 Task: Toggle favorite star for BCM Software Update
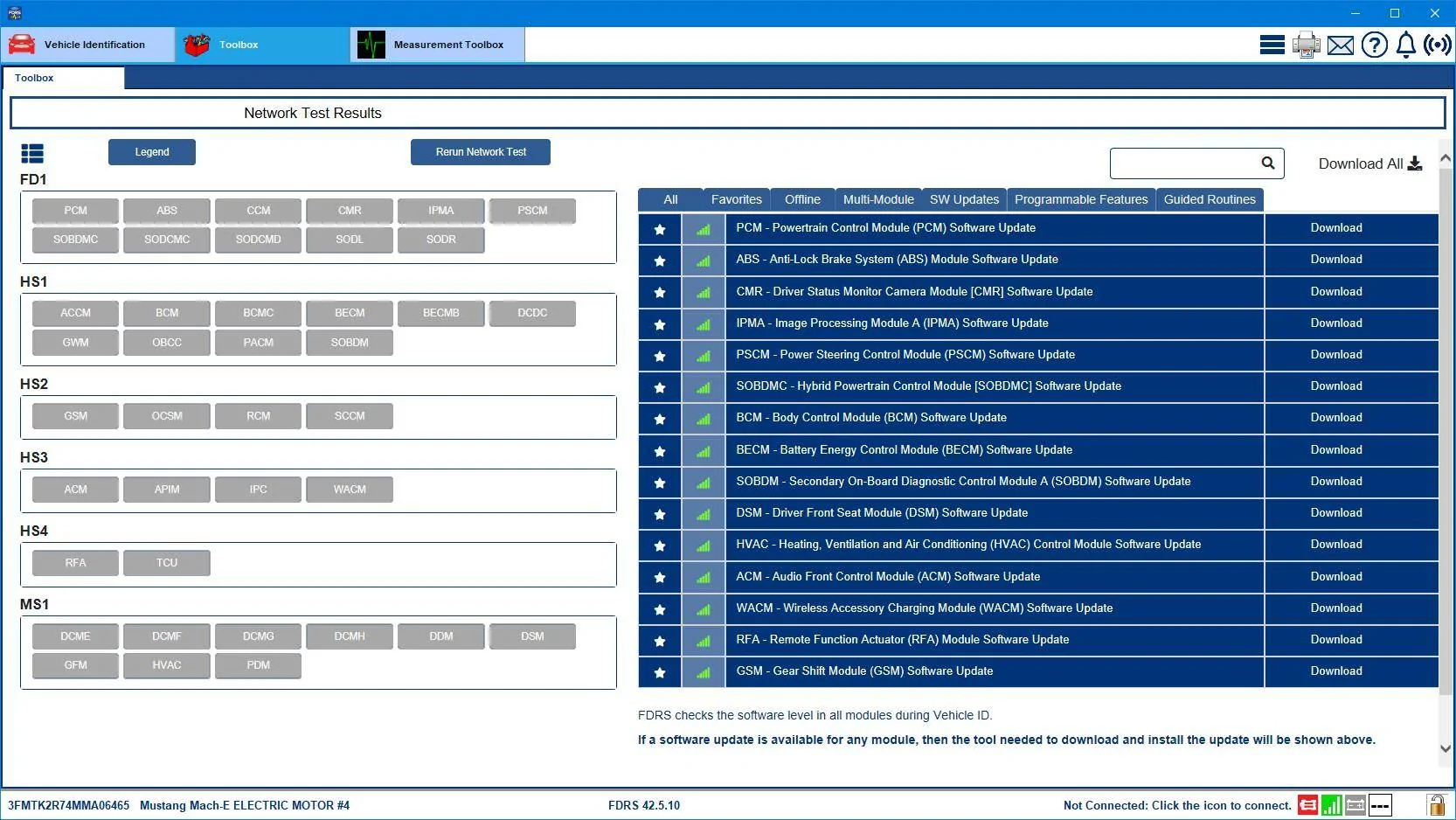660,419
